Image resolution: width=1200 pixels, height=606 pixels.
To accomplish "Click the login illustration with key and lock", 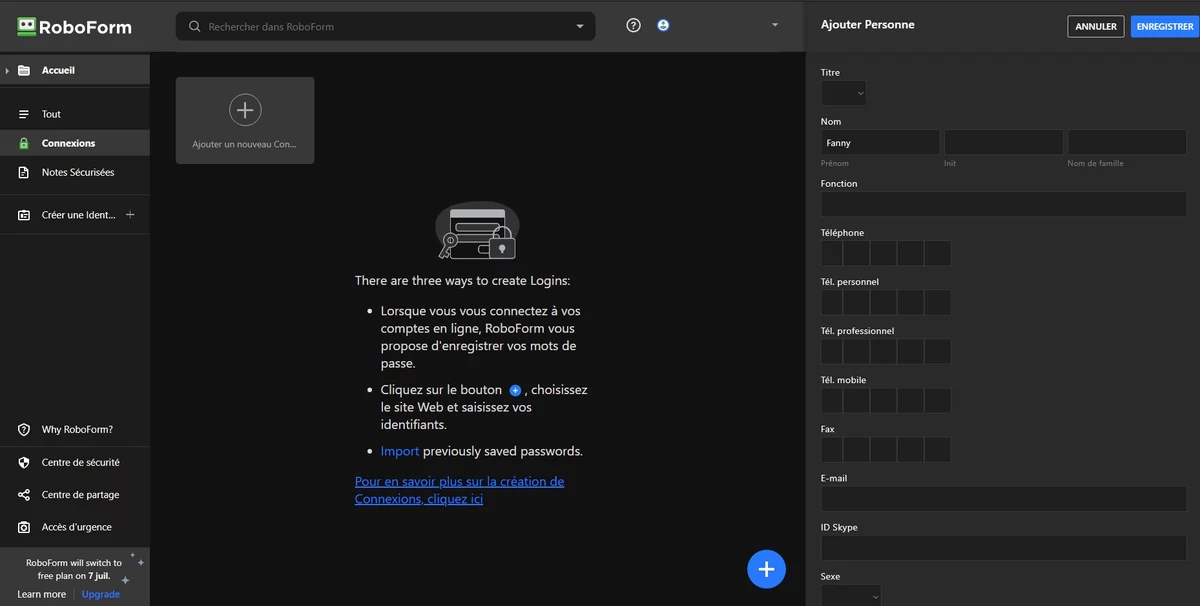I will coord(477,231).
